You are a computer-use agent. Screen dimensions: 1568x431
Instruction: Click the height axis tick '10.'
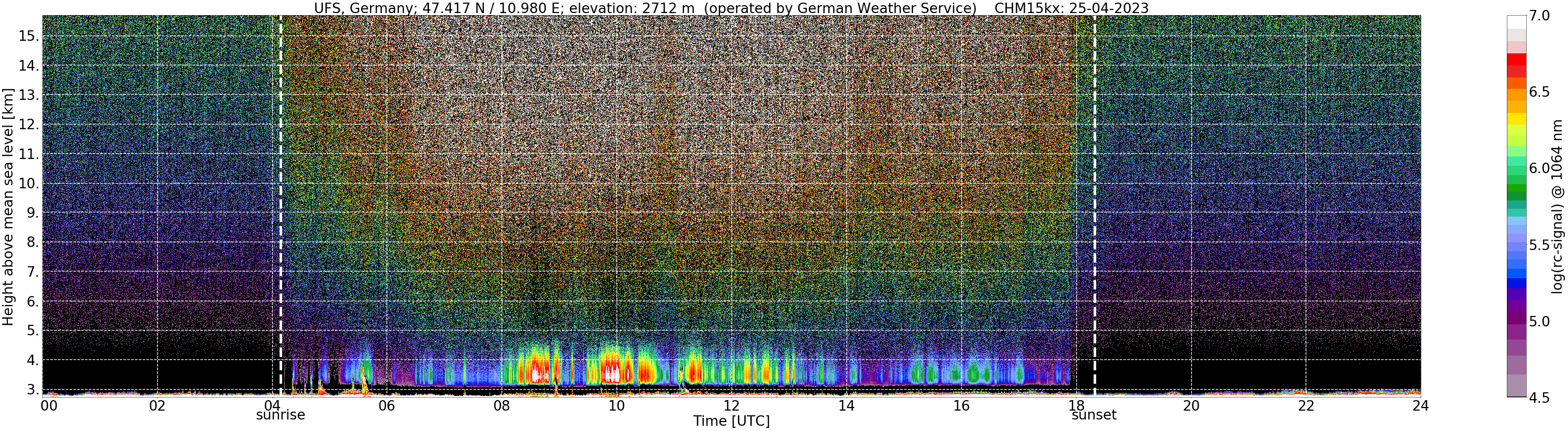pos(29,184)
